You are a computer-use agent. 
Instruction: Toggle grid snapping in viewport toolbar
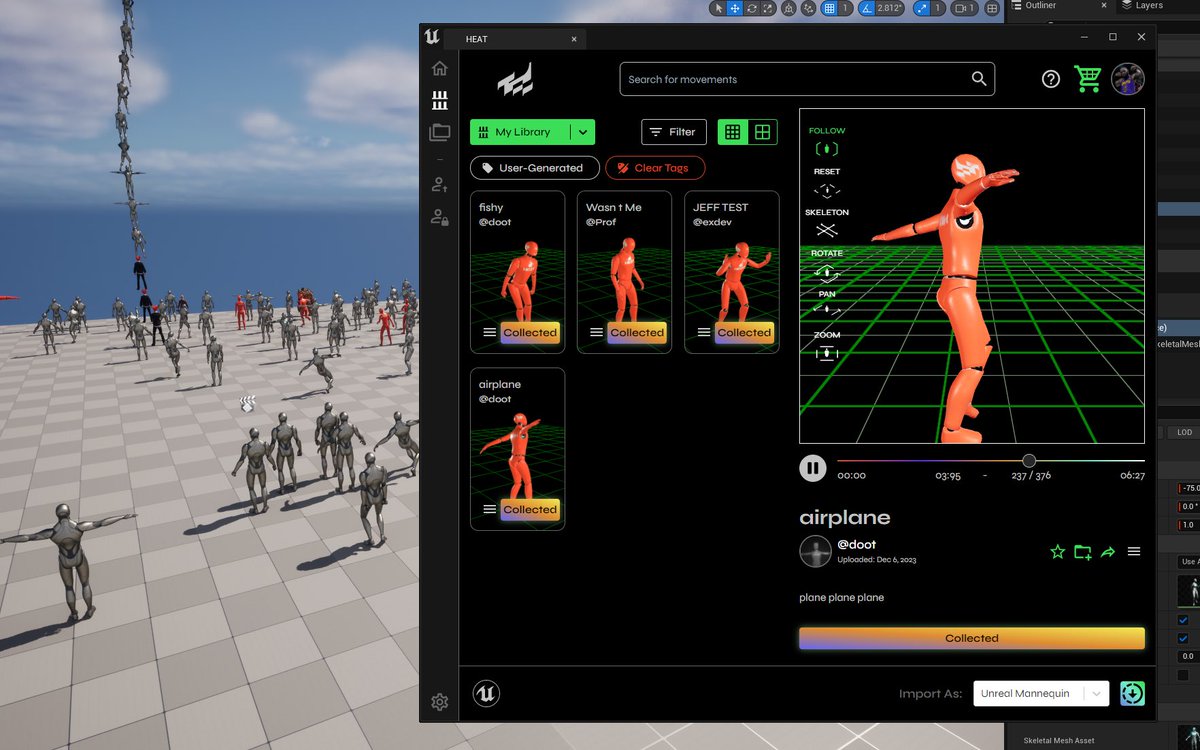pos(829,8)
